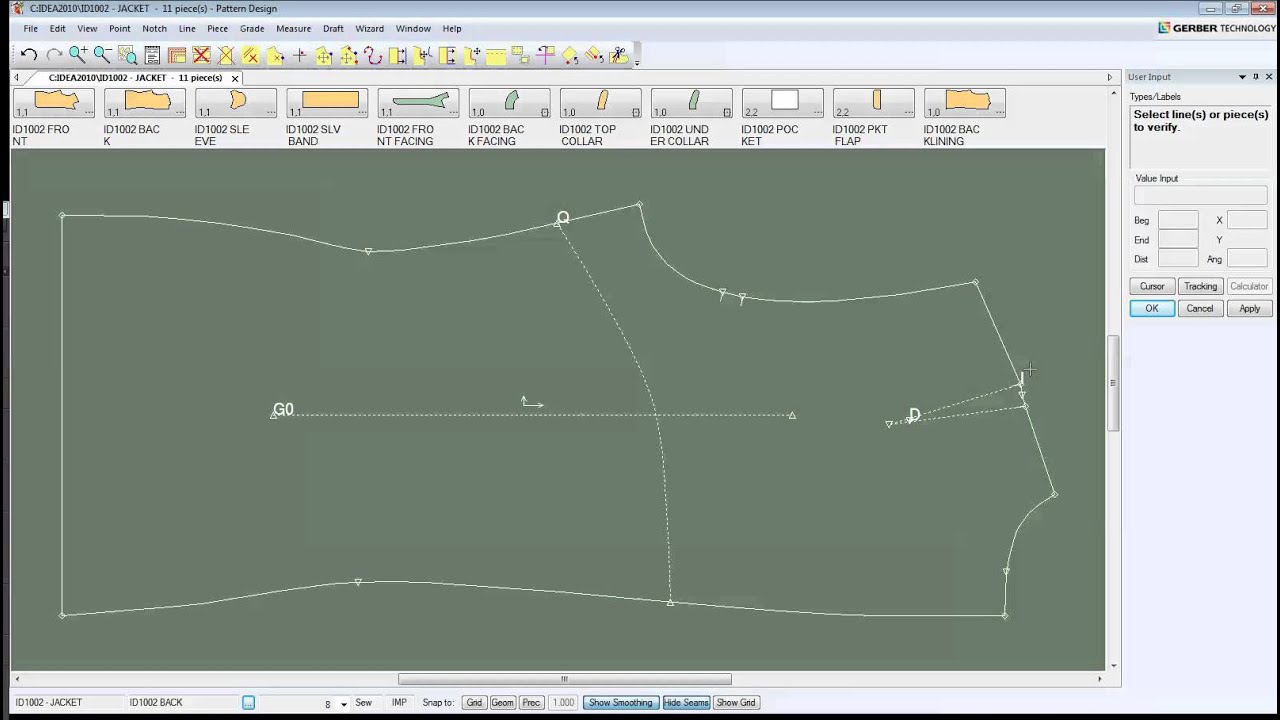The width and height of the screenshot is (1280, 720).
Task: Click the Redo arrow icon
Action: point(54,55)
